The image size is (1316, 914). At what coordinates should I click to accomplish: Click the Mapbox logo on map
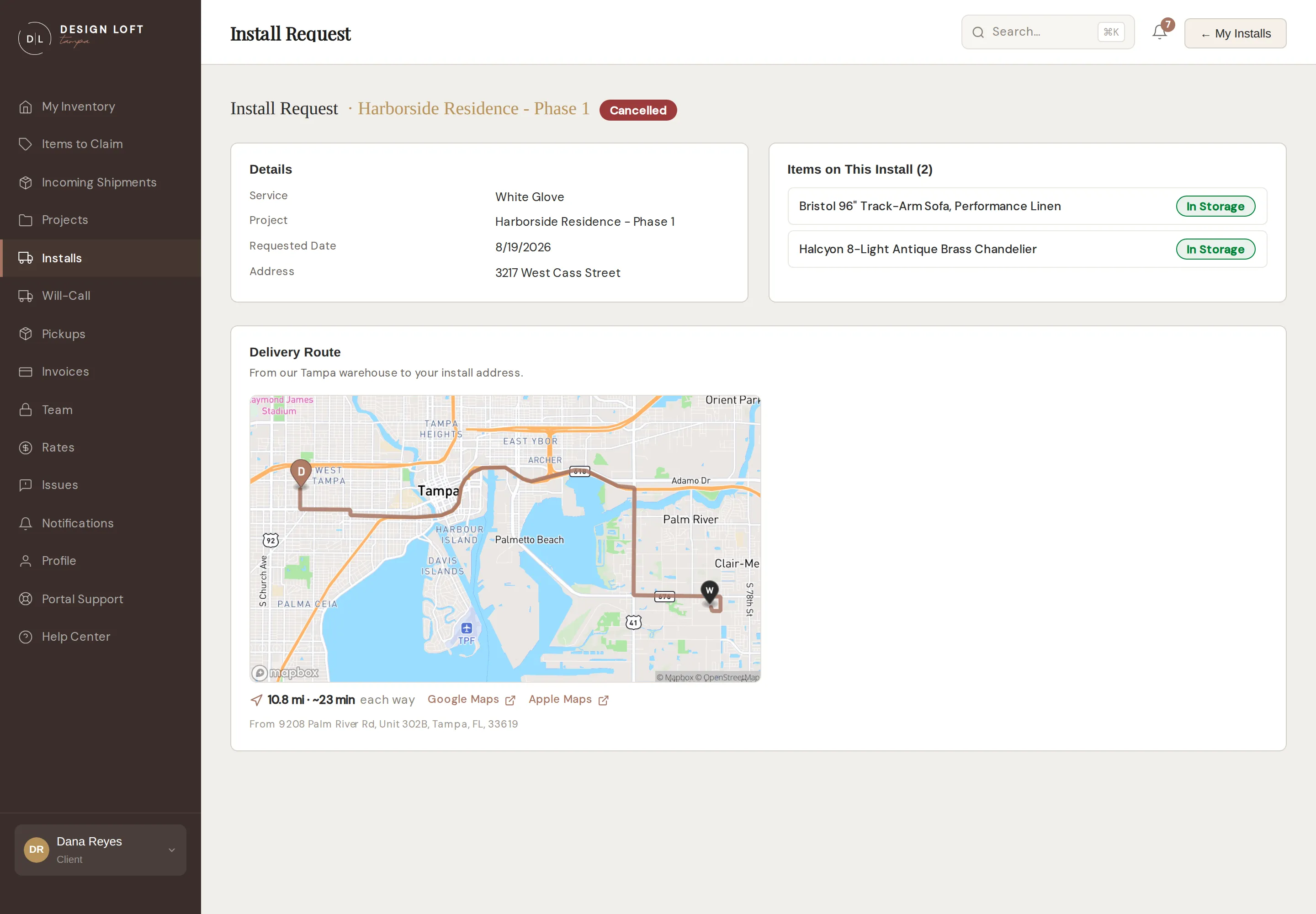(x=285, y=672)
